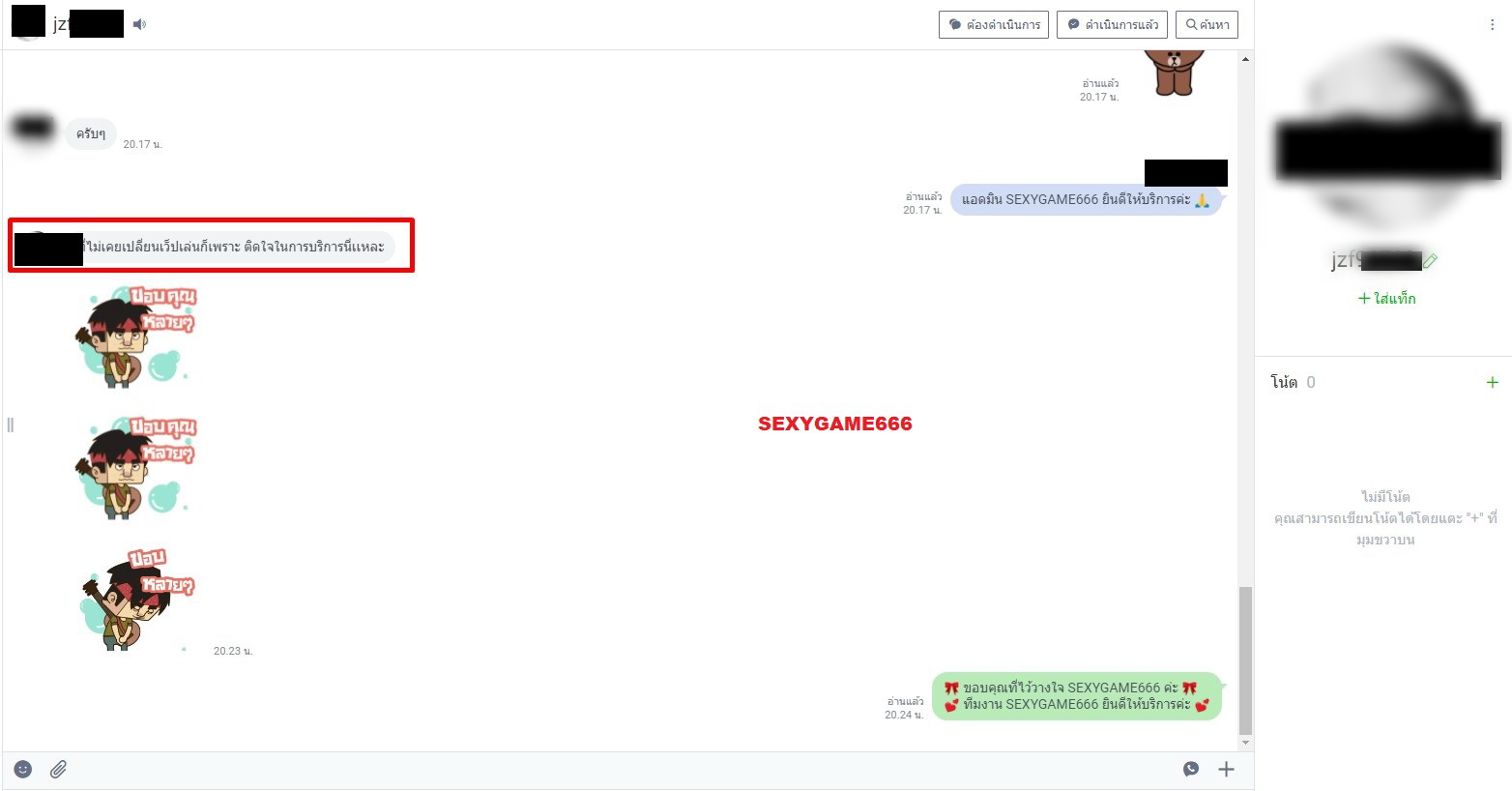Click the message input field
The height and width of the screenshot is (791, 1512).
tap(619, 769)
